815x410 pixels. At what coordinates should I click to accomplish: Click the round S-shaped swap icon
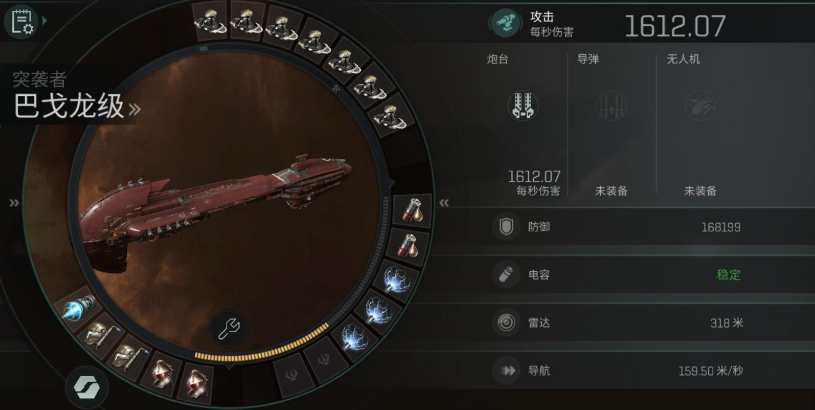pos(87,387)
